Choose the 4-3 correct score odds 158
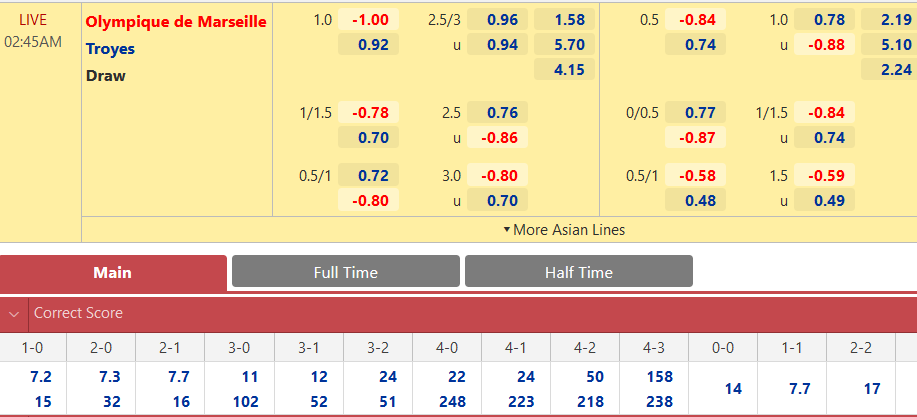 click(660, 377)
